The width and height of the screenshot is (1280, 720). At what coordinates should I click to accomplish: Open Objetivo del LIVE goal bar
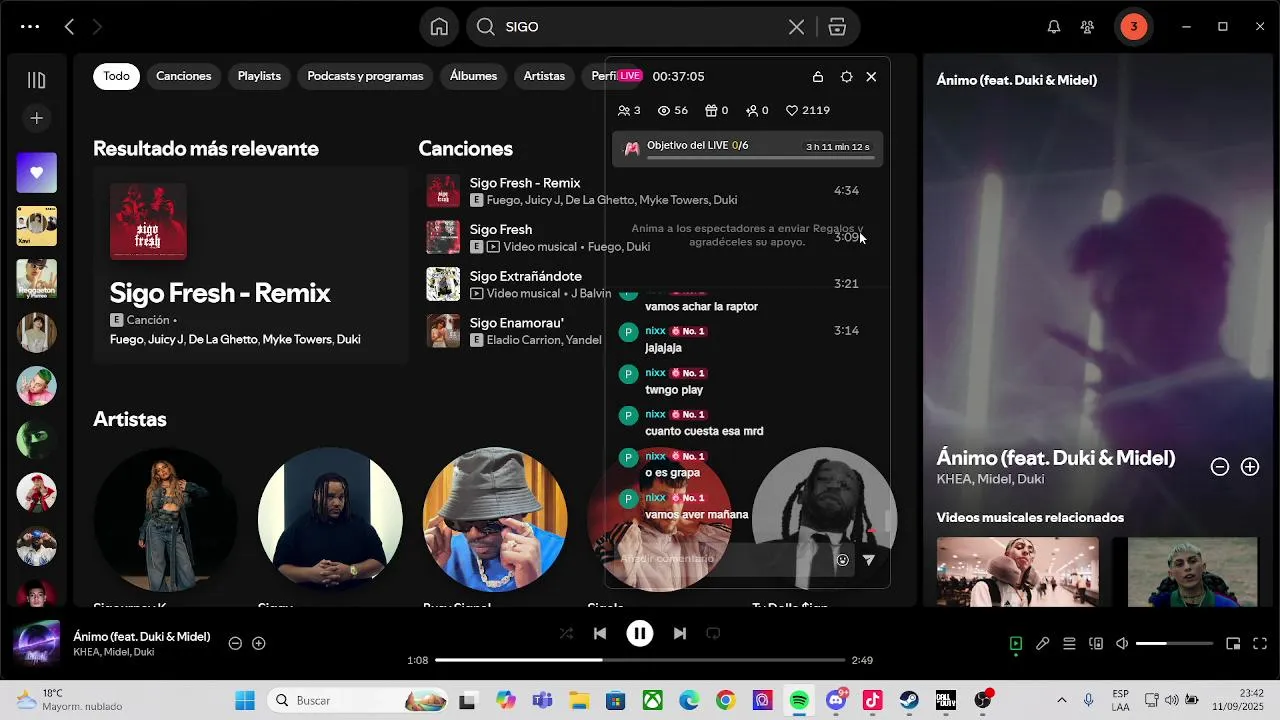747,148
